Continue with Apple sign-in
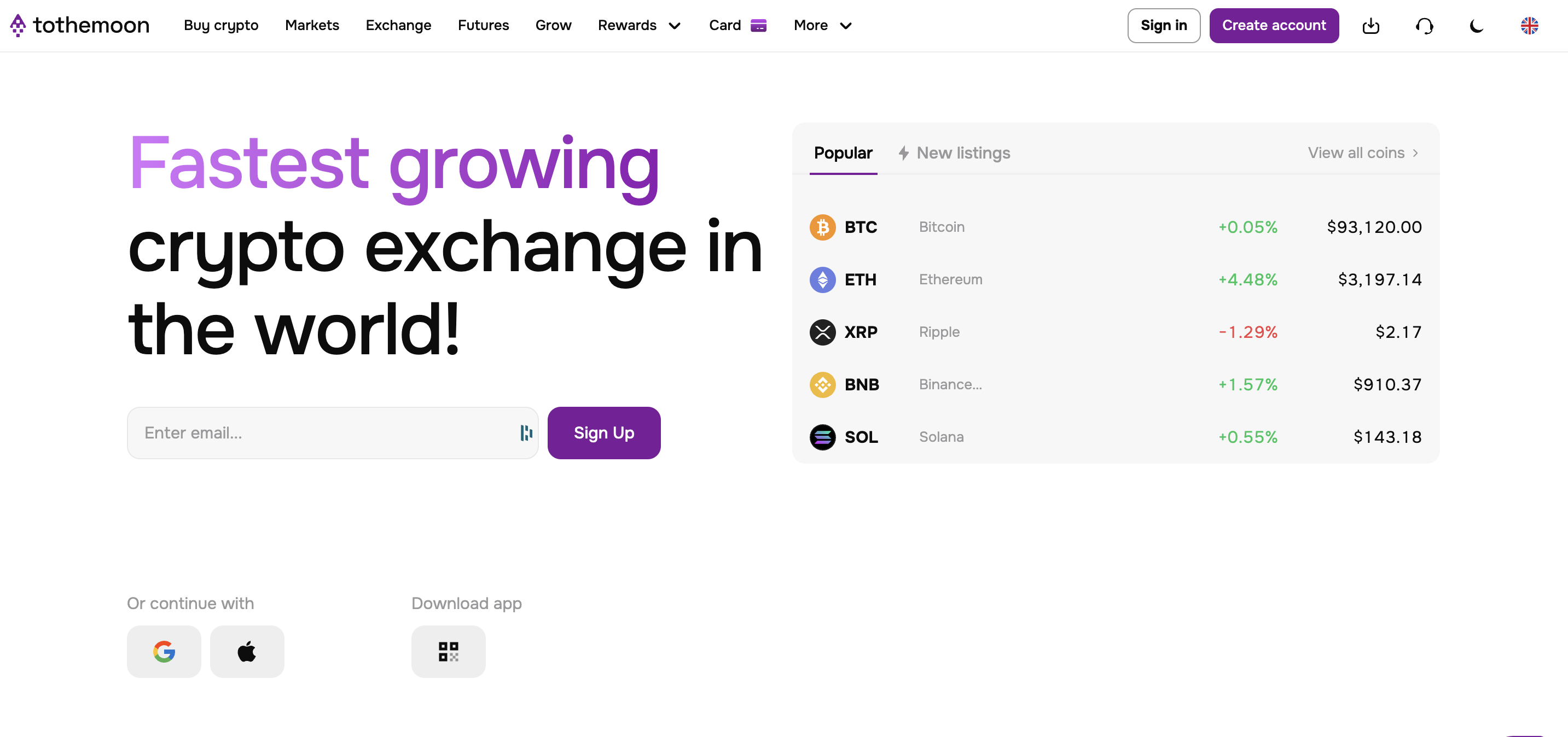Screen dimensions: 1568x737 pyautogui.click(x=247, y=651)
